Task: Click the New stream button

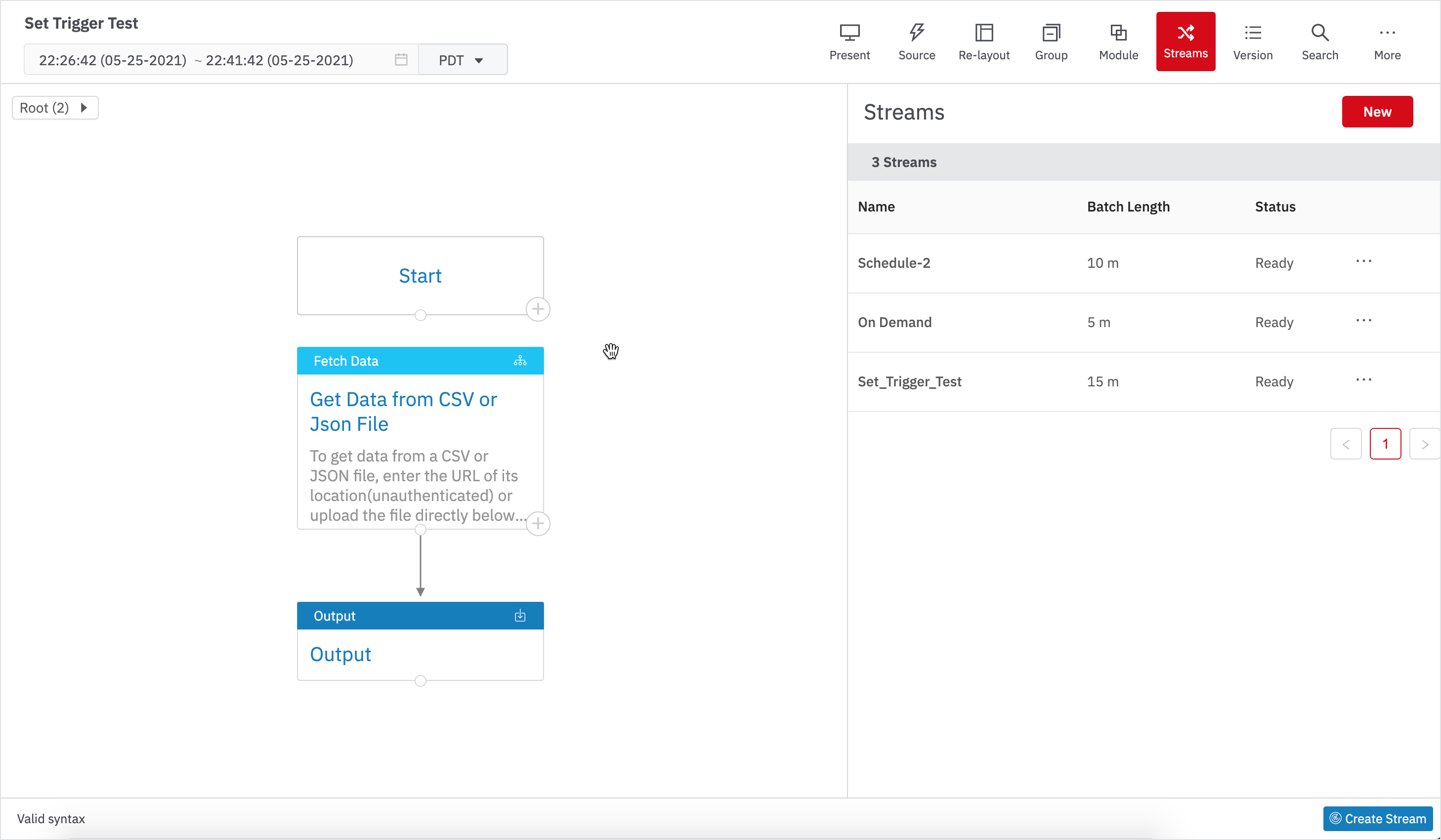Action: pyautogui.click(x=1377, y=112)
